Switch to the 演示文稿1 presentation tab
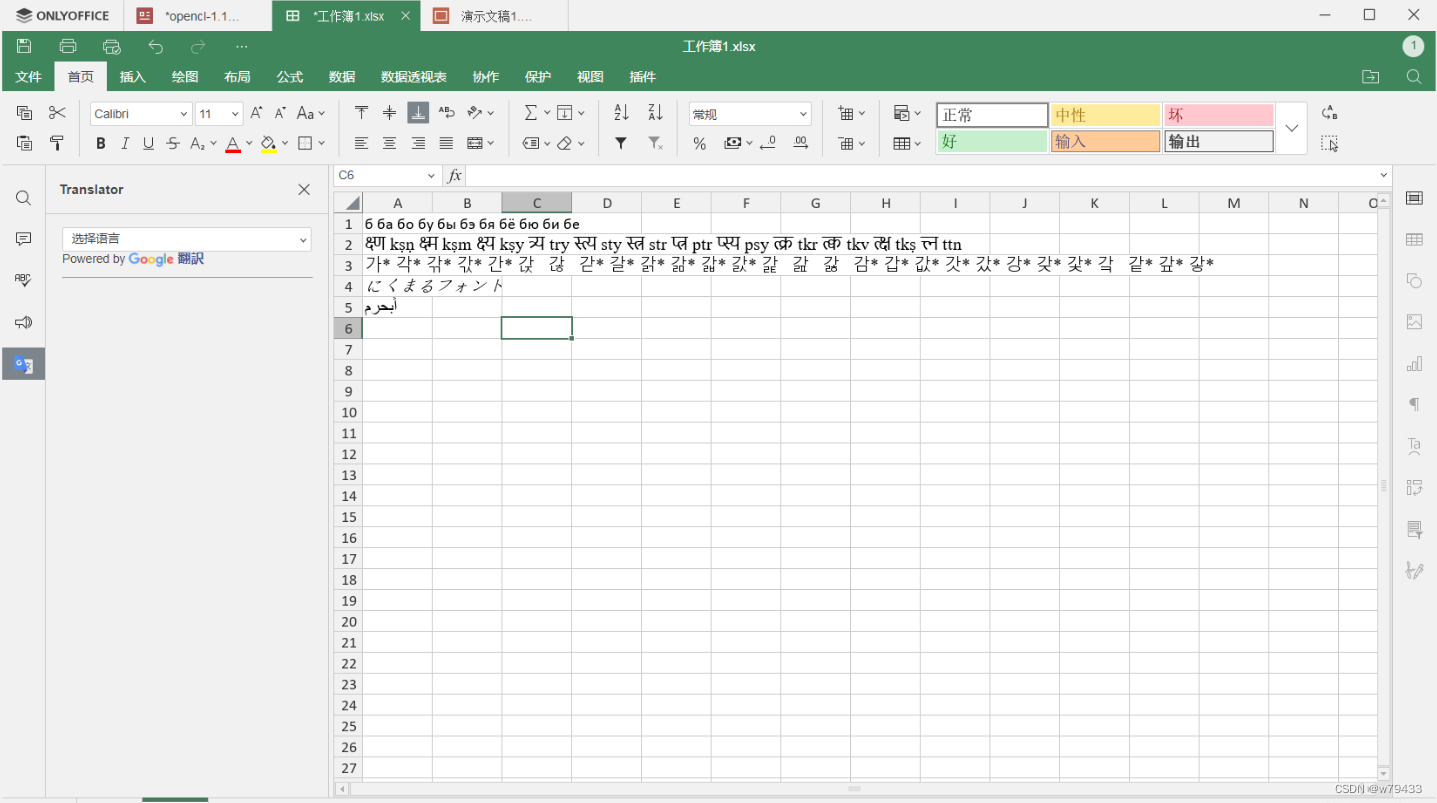1437x803 pixels. pos(495,16)
